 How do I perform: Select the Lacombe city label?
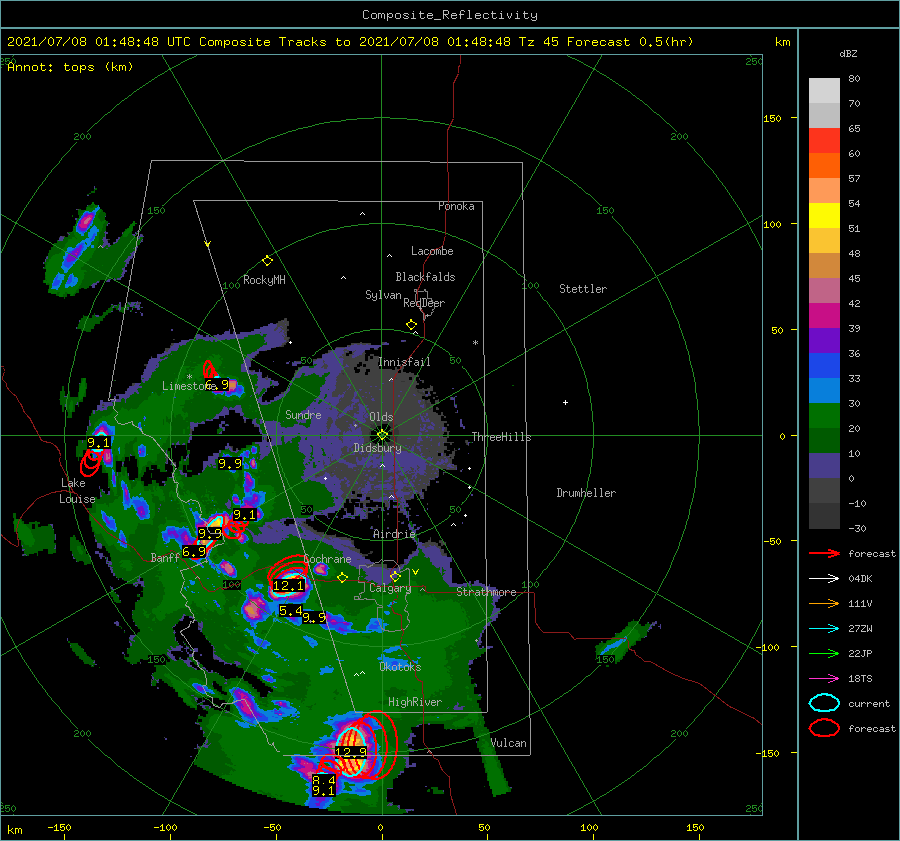click(432, 251)
